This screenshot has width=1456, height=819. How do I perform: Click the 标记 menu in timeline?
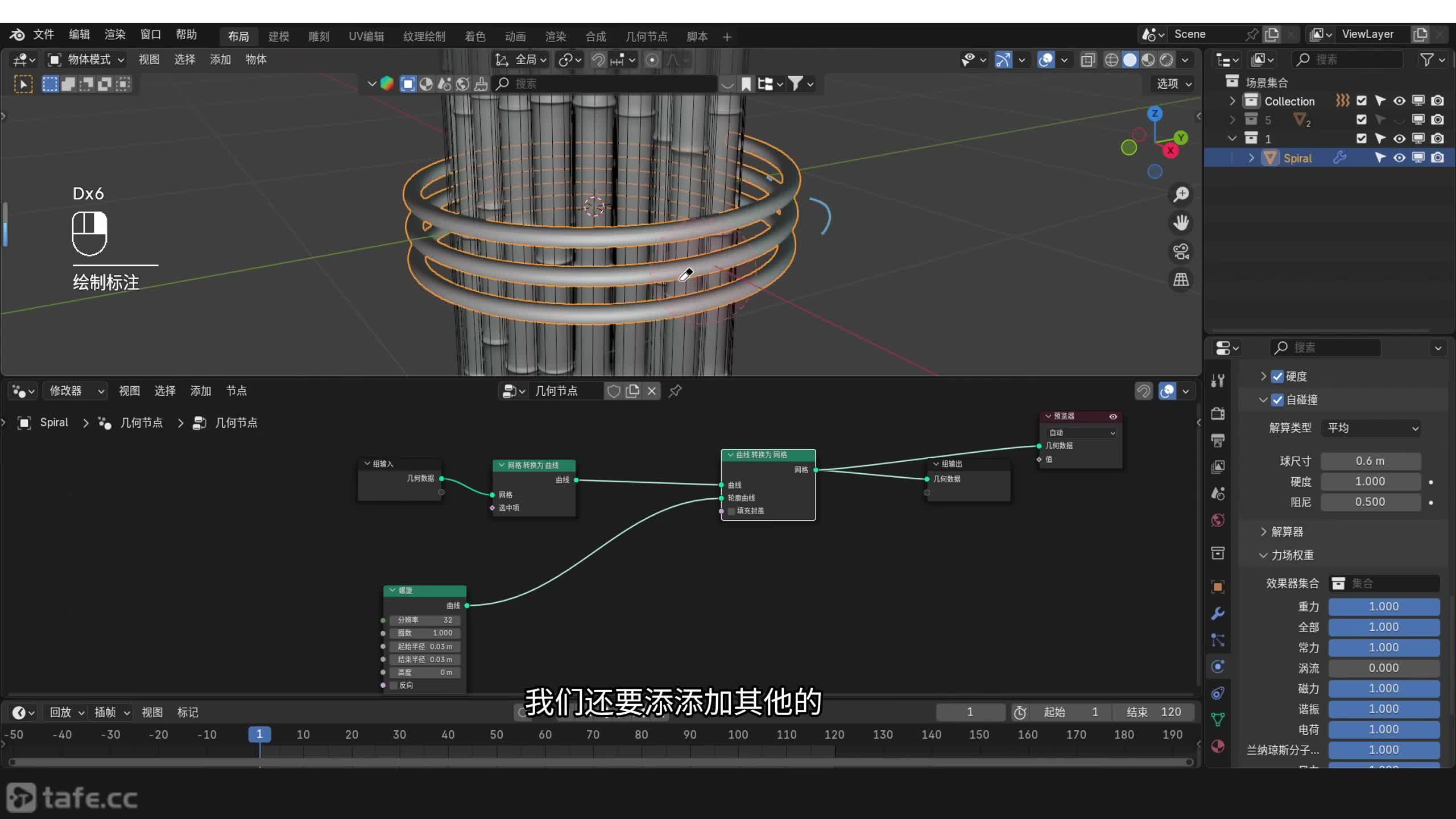(x=188, y=713)
